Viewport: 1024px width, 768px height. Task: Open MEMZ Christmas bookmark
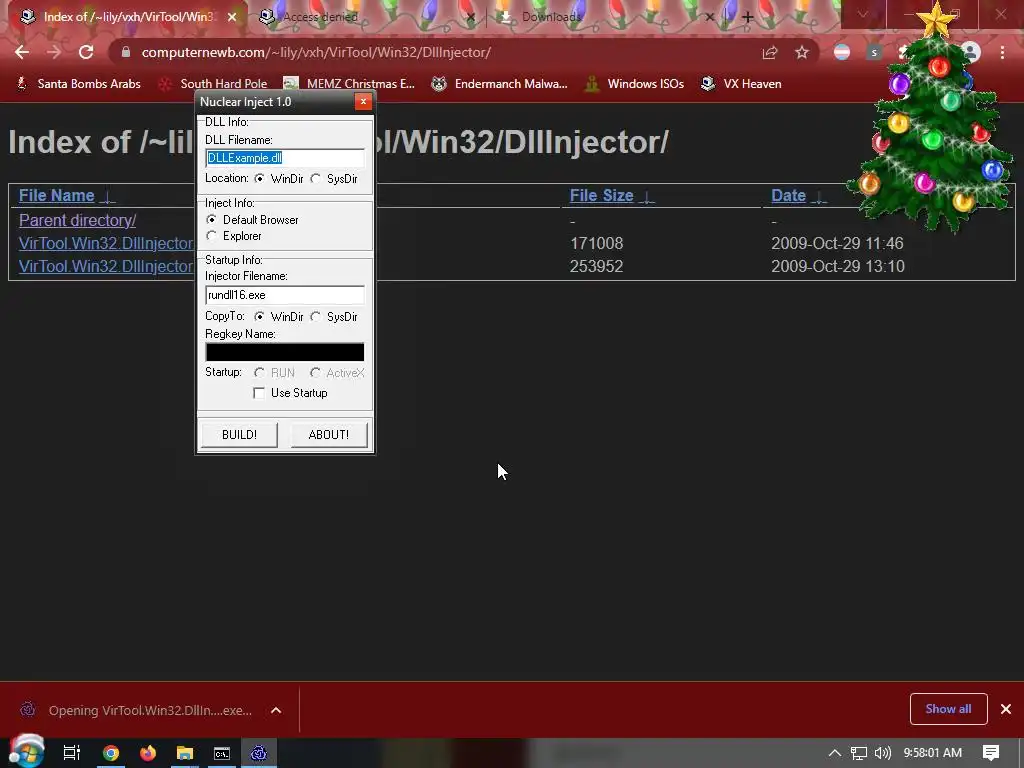[349, 84]
